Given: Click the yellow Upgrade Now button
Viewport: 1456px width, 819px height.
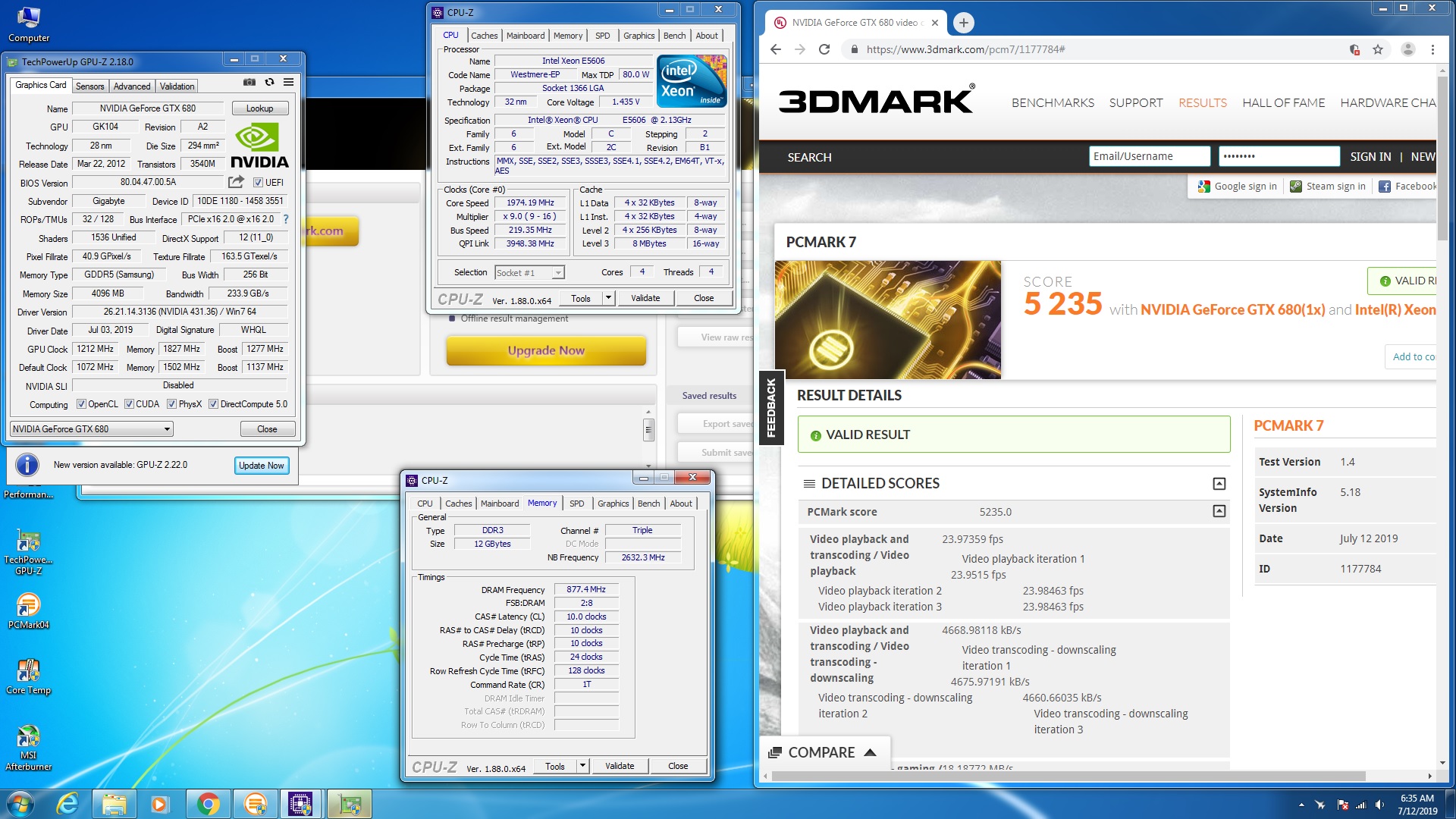Looking at the screenshot, I should click(x=546, y=350).
